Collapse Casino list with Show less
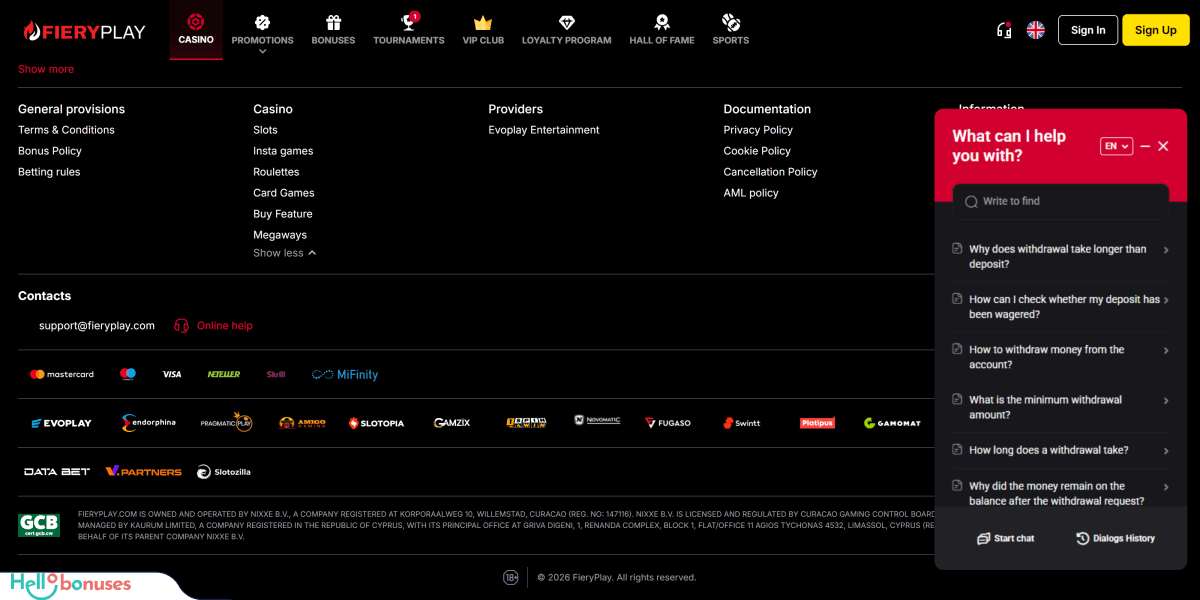The image size is (1200, 600). click(284, 253)
